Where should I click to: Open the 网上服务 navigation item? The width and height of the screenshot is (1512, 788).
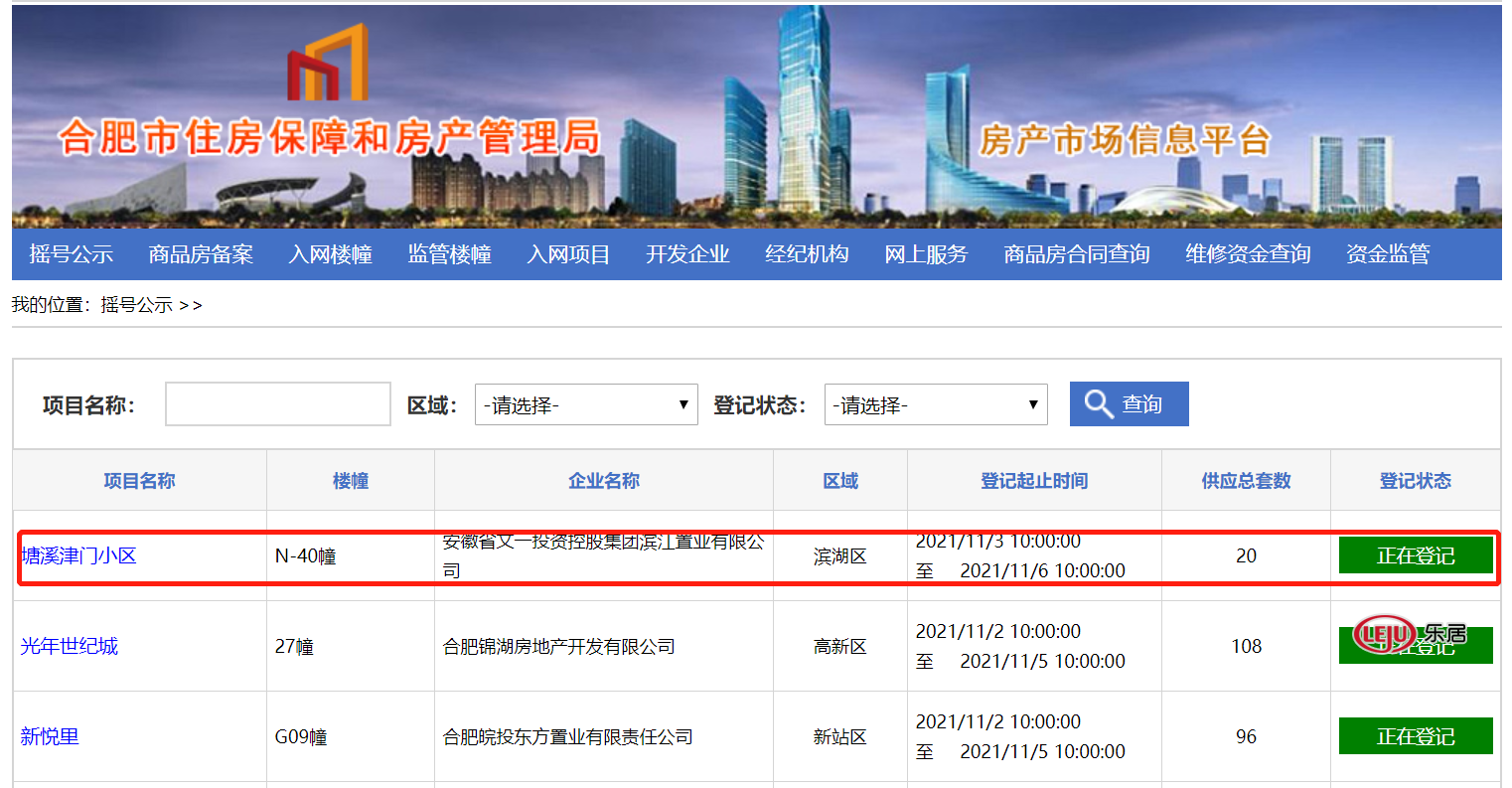coord(926,254)
